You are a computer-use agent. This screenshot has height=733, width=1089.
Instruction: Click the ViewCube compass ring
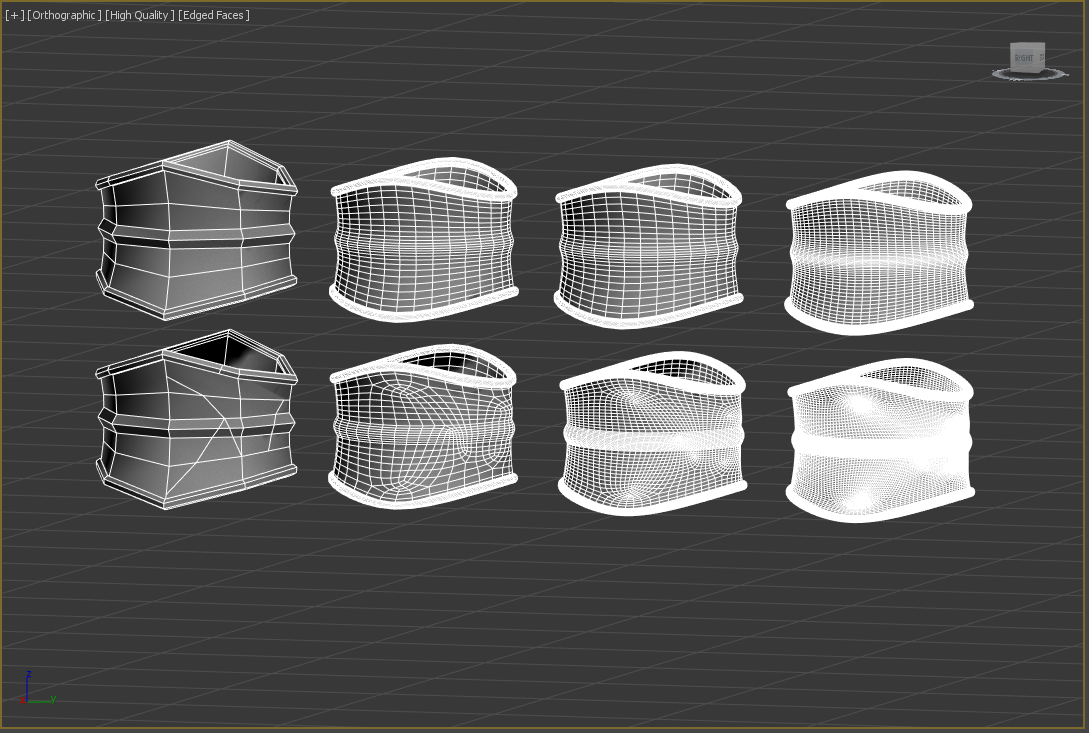coord(1030,74)
